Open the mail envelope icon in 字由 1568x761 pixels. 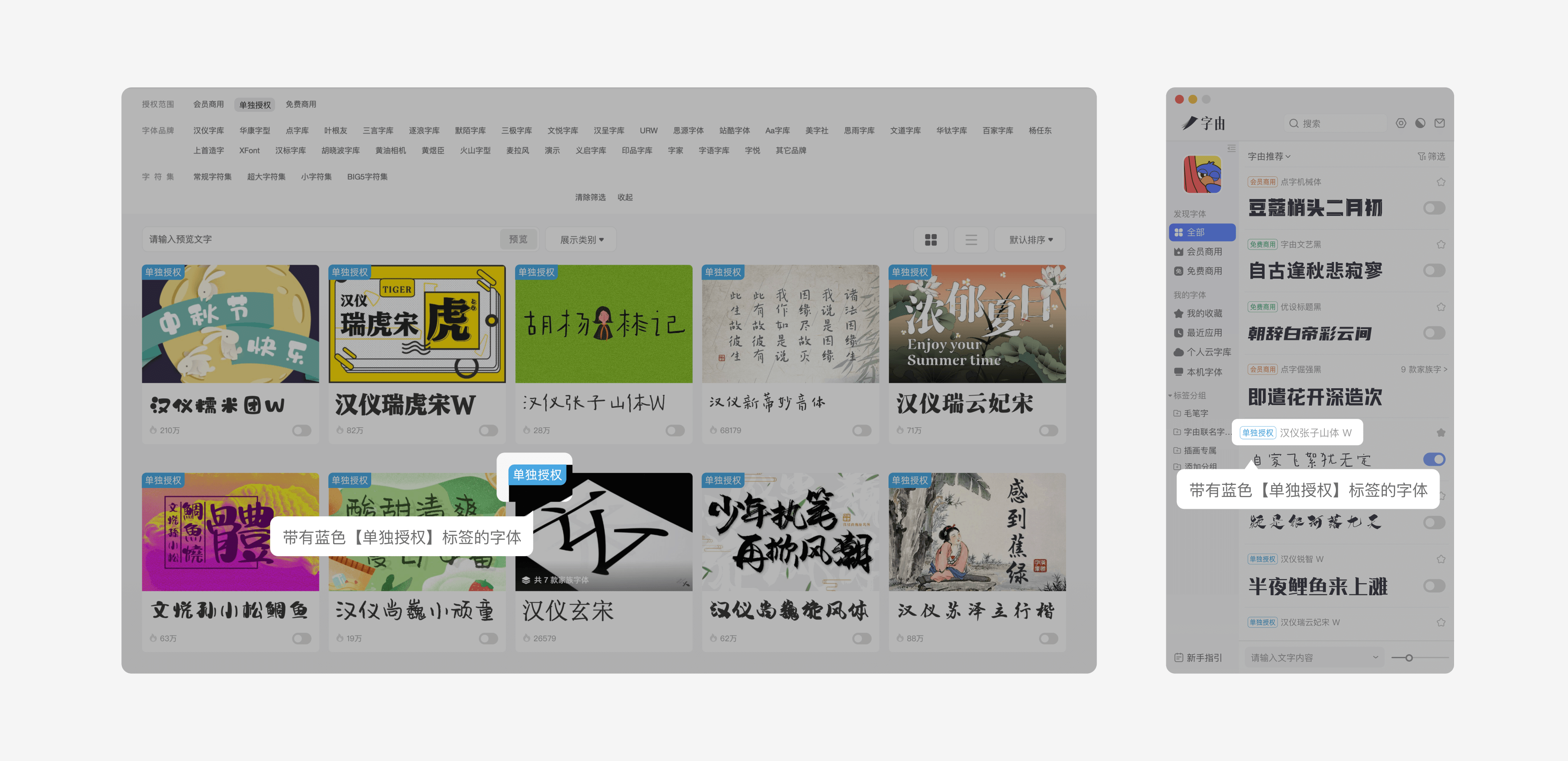(1440, 123)
